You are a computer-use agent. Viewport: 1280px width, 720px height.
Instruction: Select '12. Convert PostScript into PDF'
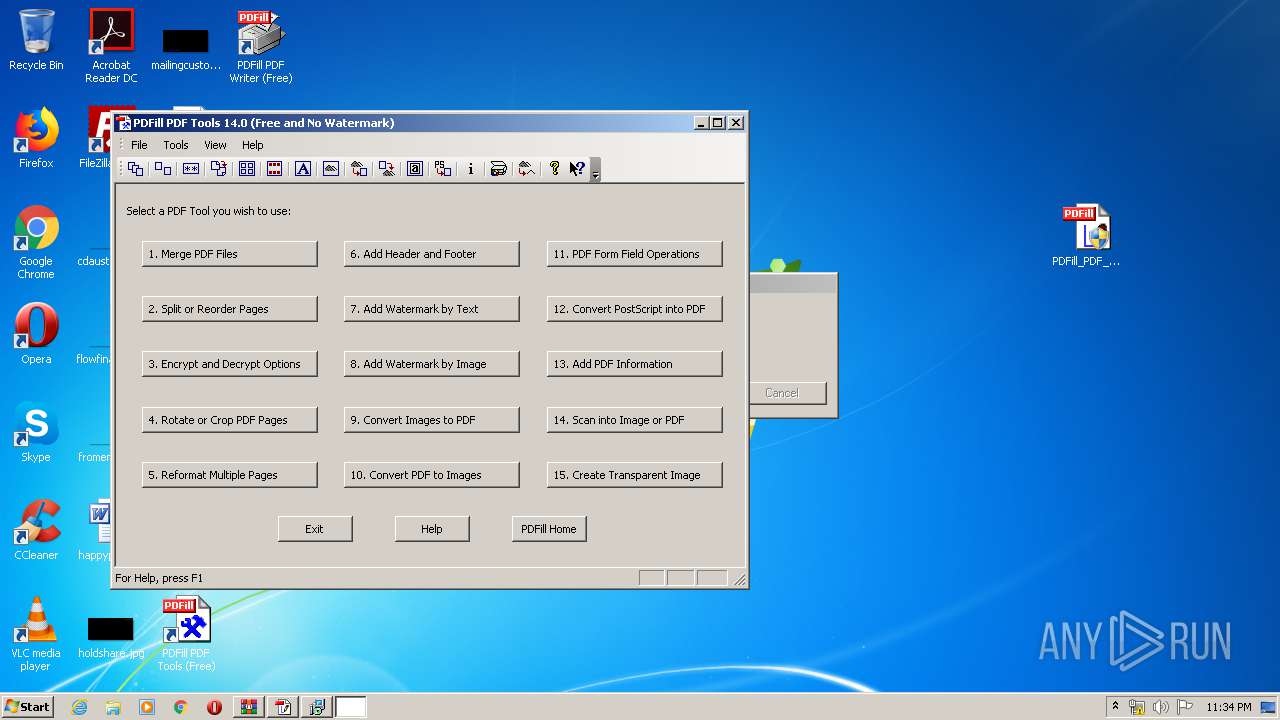point(635,309)
